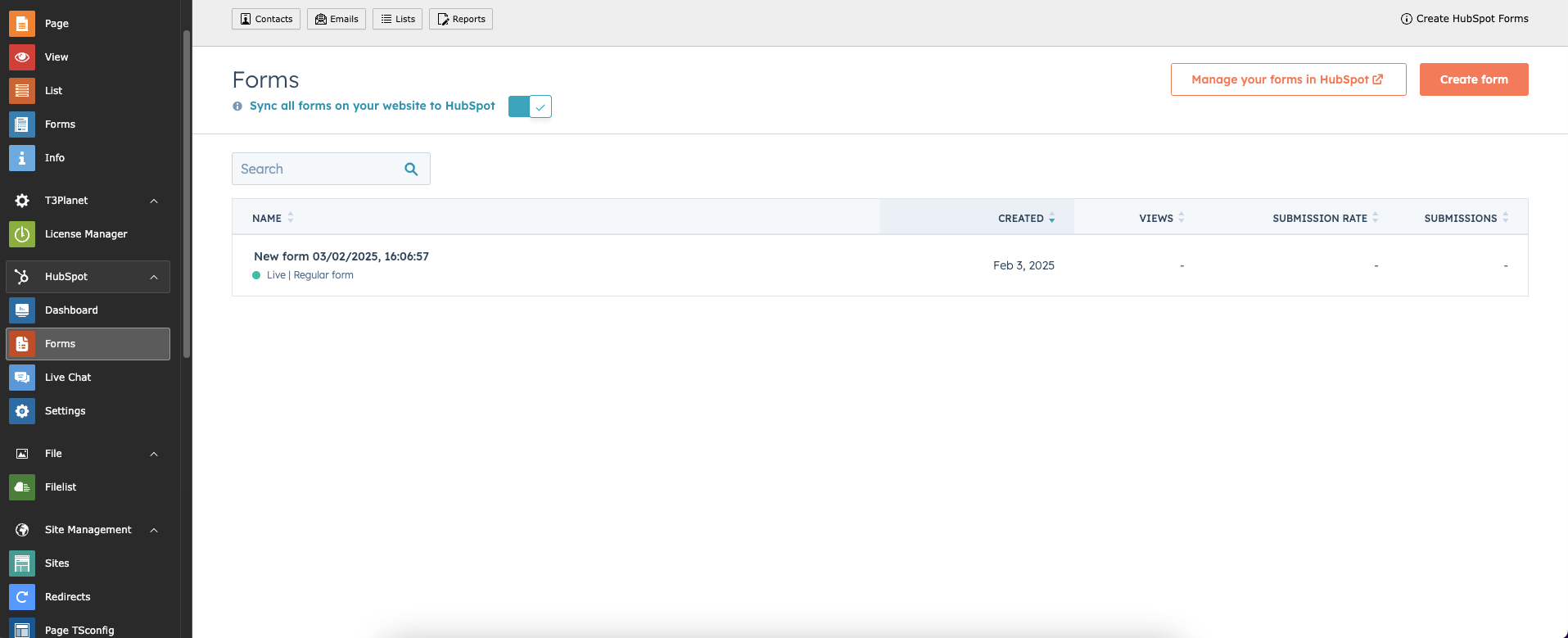
Task: Collapse the HubSpot menu group
Action: pos(154,277)
